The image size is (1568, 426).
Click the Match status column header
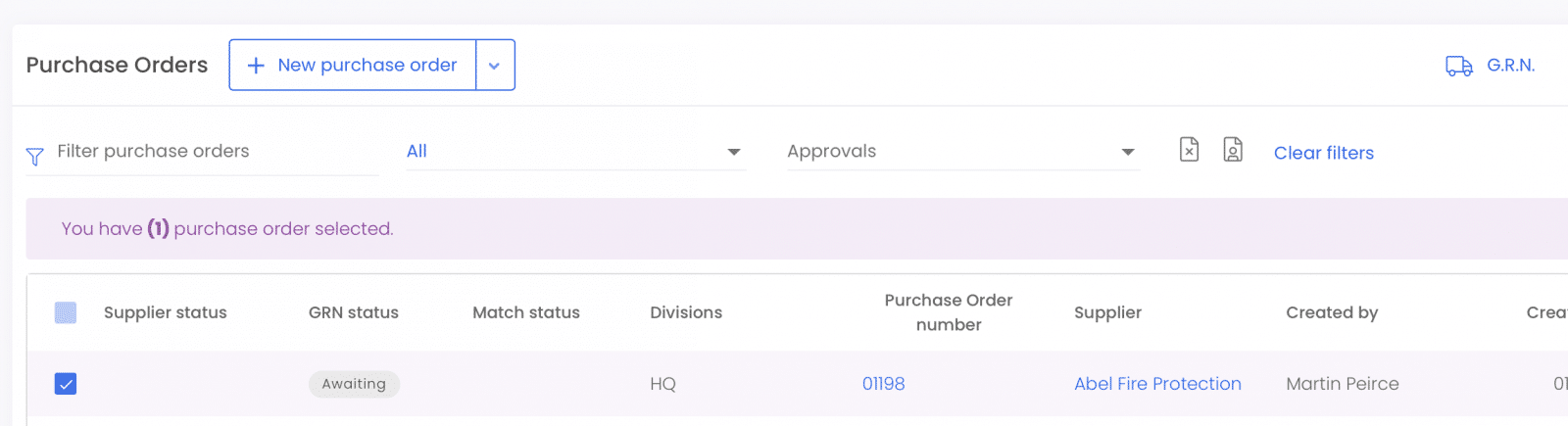coord(526,312)
